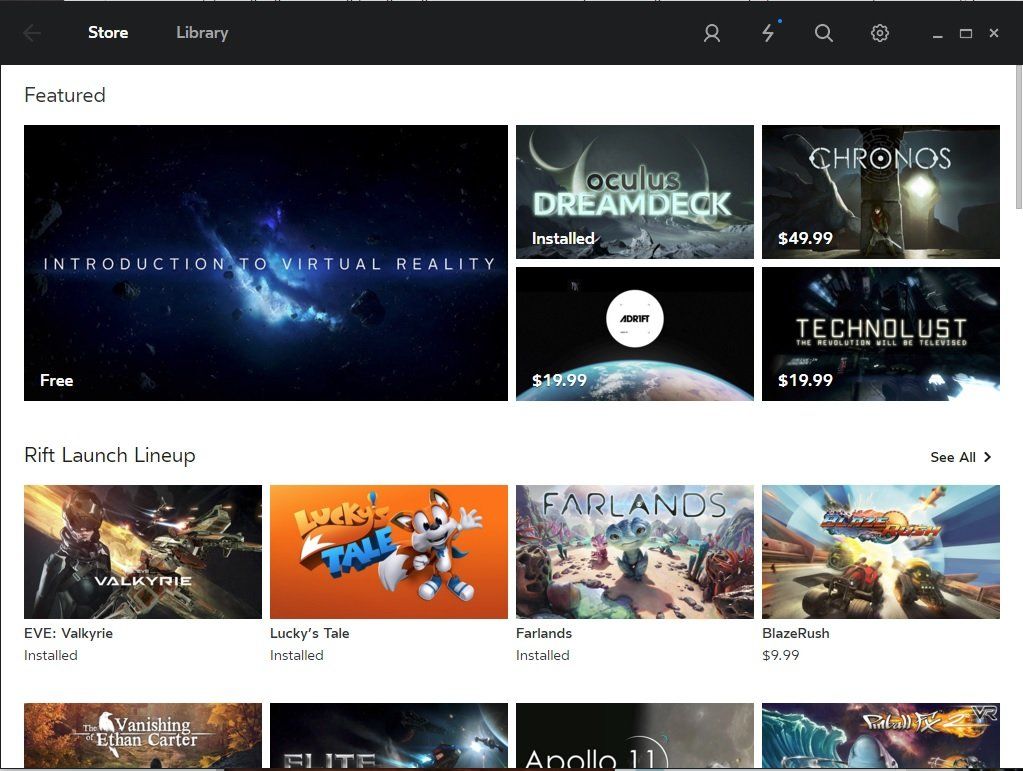Open the Introduction to Virtual Reality banner
This screenshot has height=771, width=1023.
point(265,263)
